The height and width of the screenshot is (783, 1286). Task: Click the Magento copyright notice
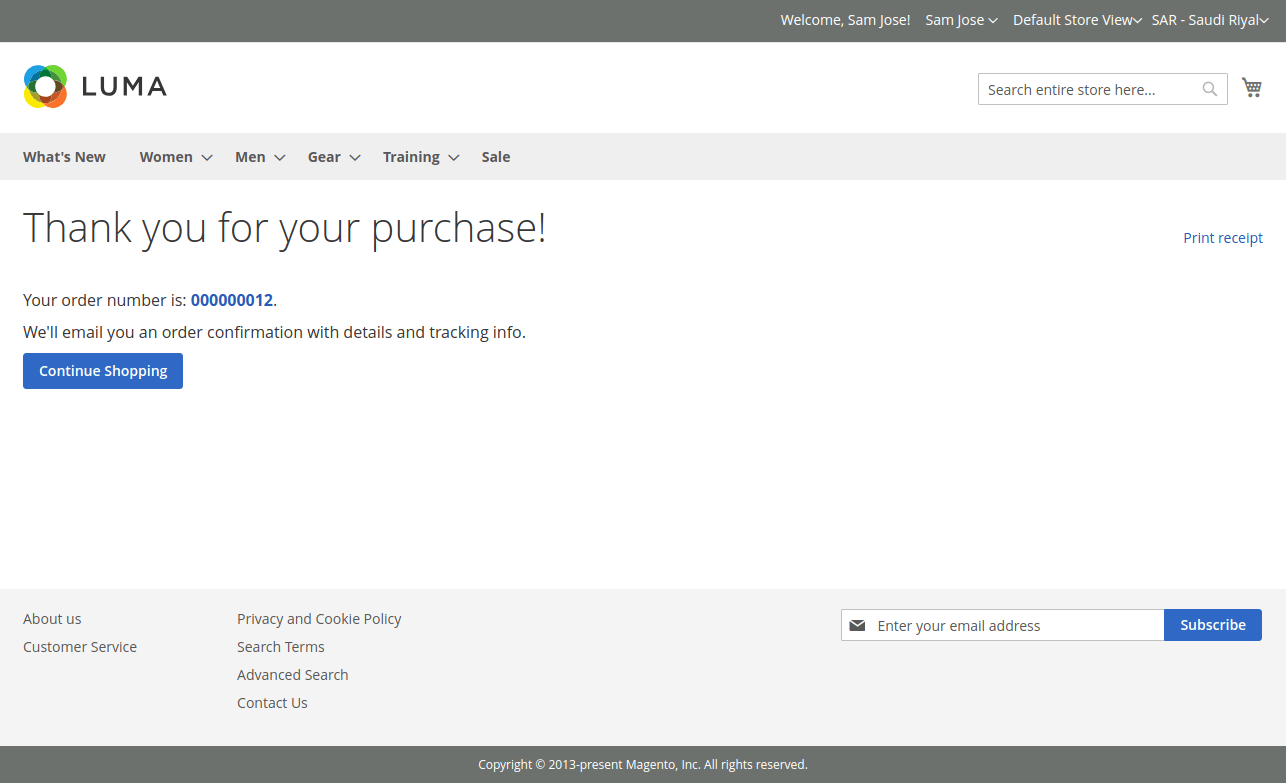click(x=643, y=765)
